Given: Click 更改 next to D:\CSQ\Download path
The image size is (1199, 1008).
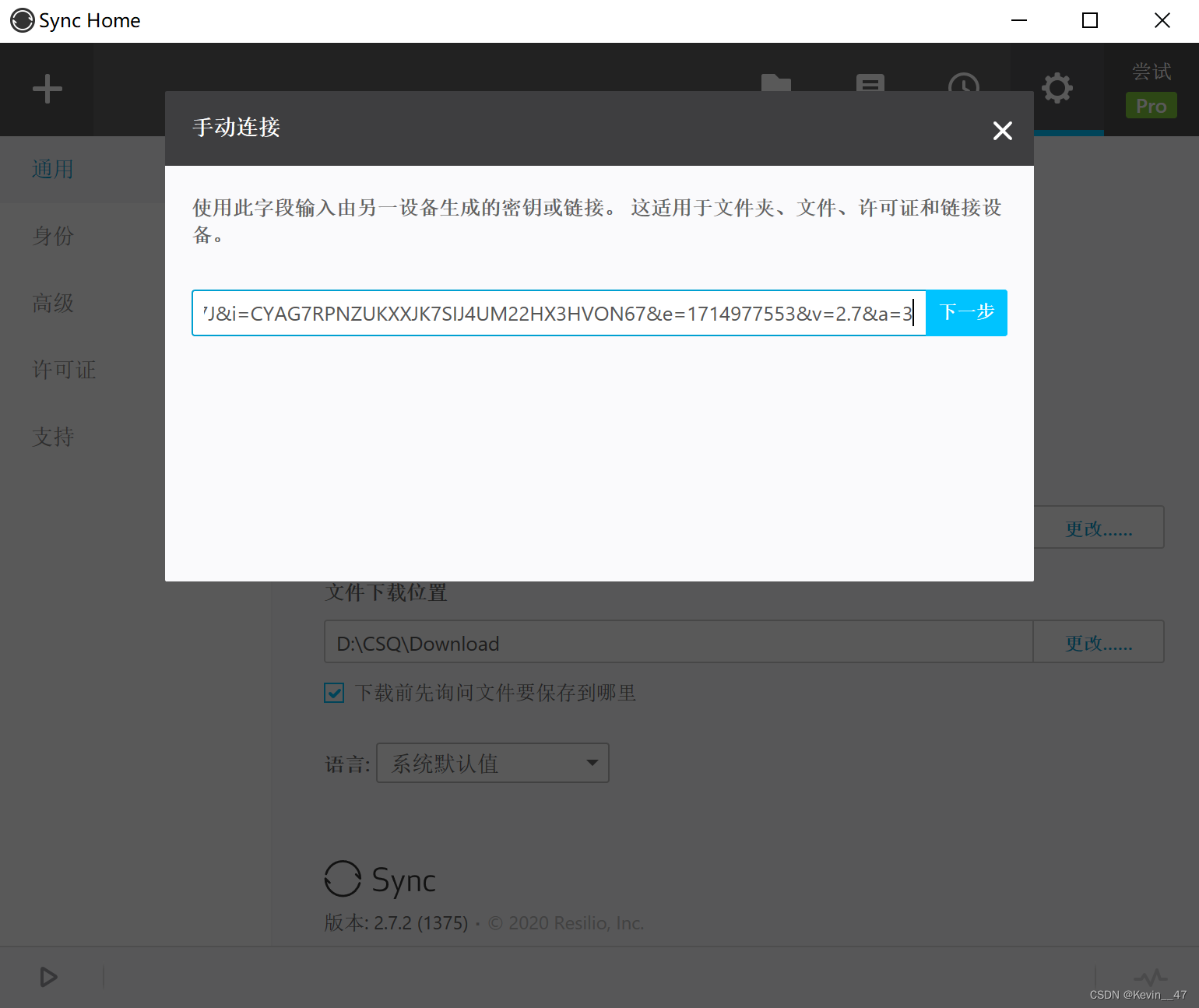Looking at the screenshot, I should pyautogui.click(x=1098, y=642).
